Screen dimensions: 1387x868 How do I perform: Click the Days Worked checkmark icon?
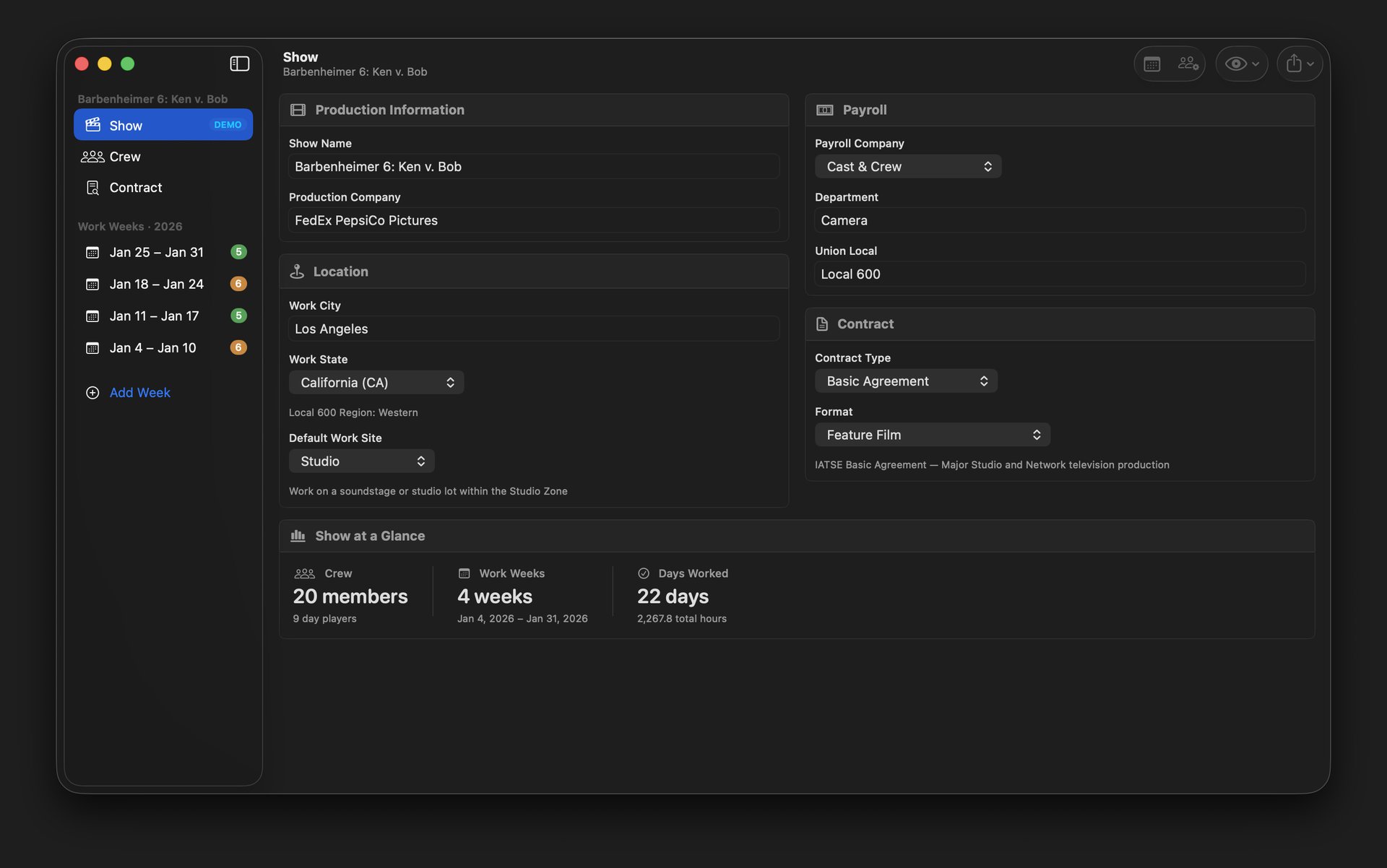click(643, 573)
